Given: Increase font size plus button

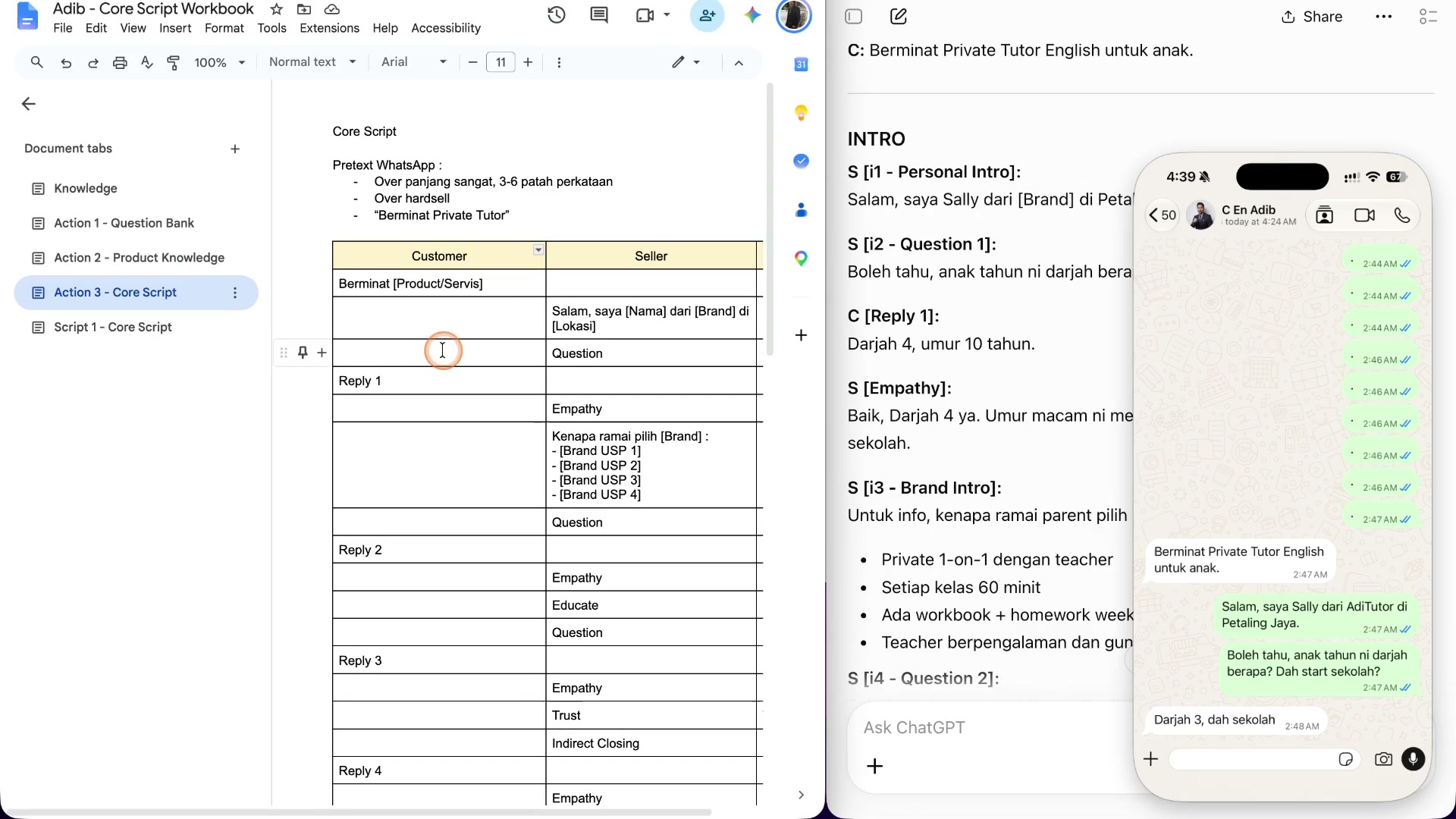Looking at the screenshot, I should pos(528,62).
